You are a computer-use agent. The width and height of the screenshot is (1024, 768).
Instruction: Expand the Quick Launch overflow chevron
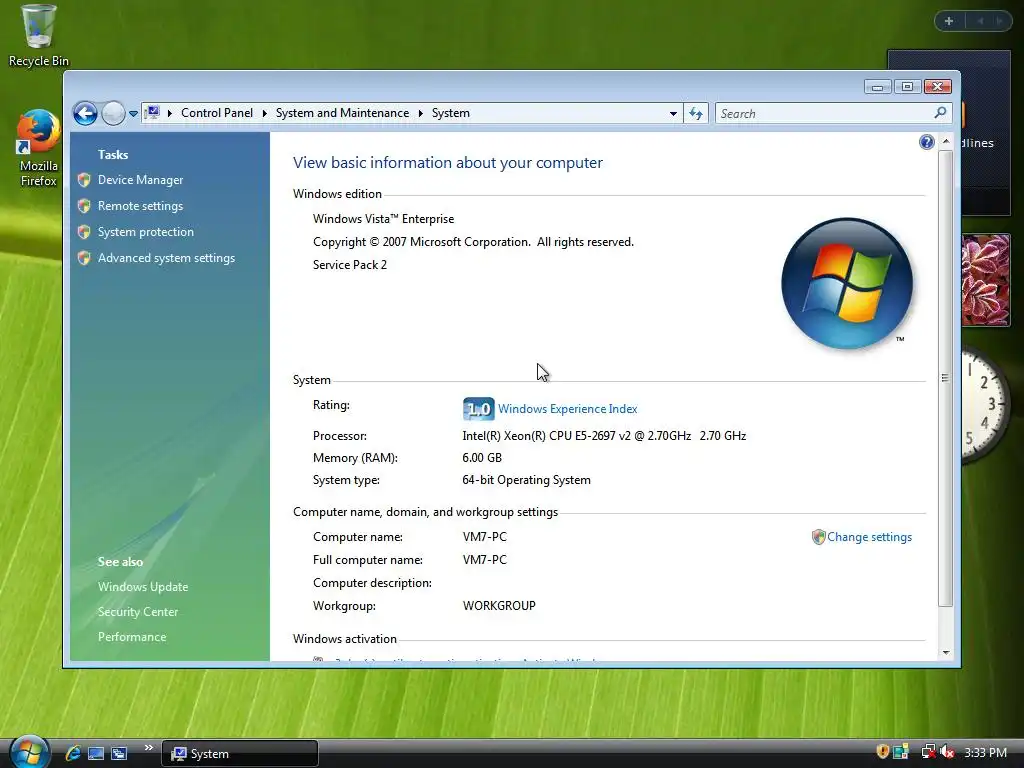[x=149, y=748]
